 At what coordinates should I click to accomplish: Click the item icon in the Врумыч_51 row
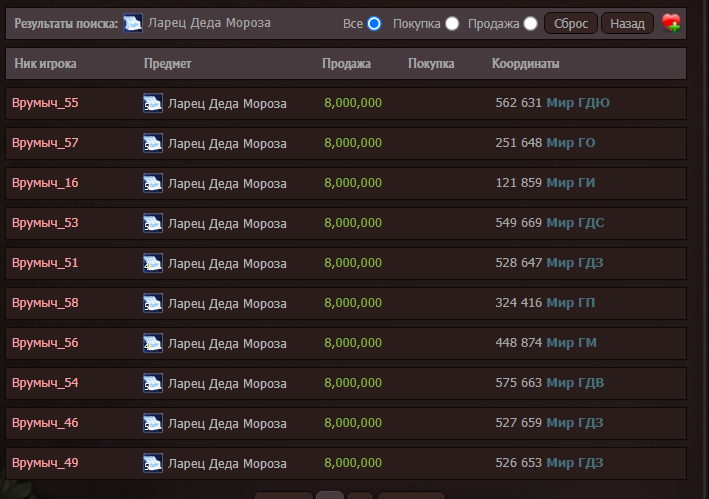[x=153, y=263]
